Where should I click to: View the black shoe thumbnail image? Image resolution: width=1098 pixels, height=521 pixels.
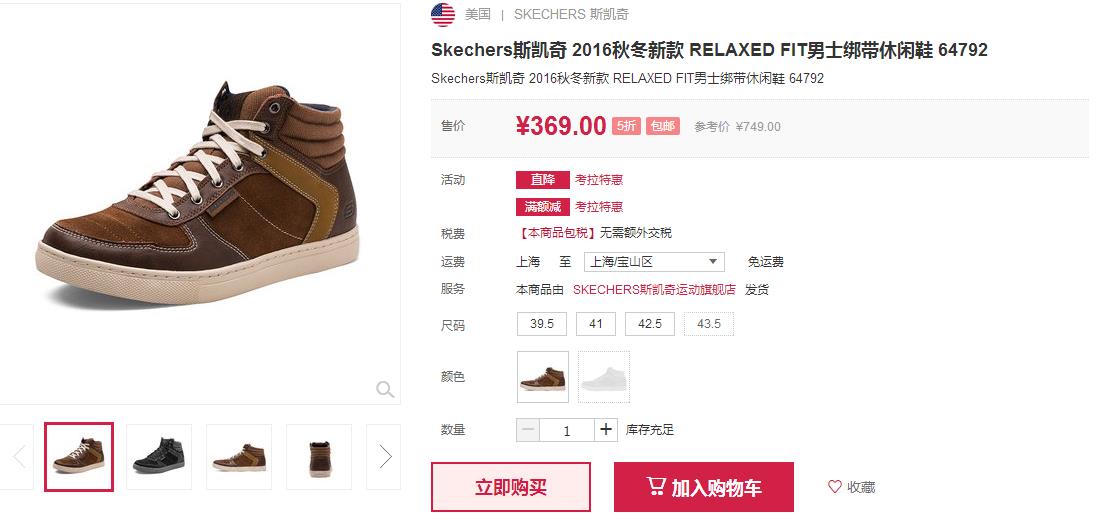click(159, 457)
